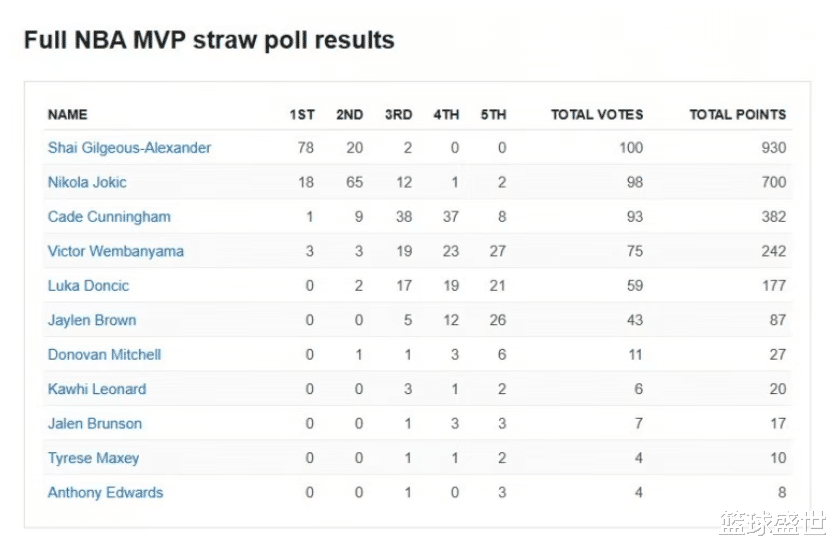Open Cade Cunningham's player link
Image resolution: width=840 pixels, height=554 pixels.
pyautogui.click(x=109, y=217)
